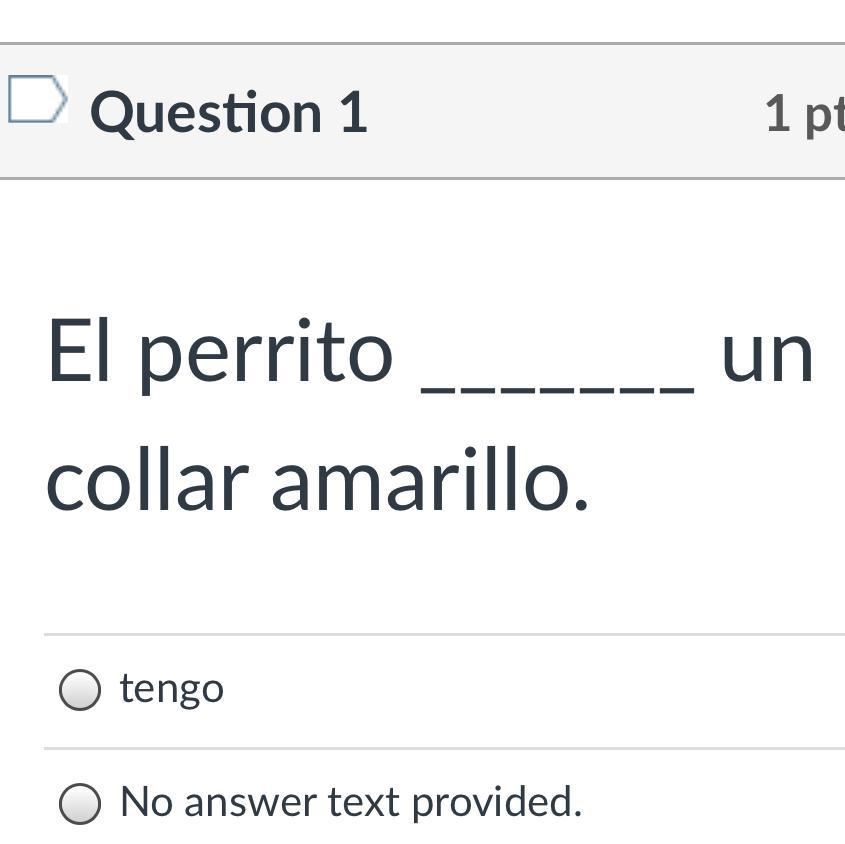Click the word "Question" in the header
The height and width of the screenshot is (844, 845).
coord(205,112)
